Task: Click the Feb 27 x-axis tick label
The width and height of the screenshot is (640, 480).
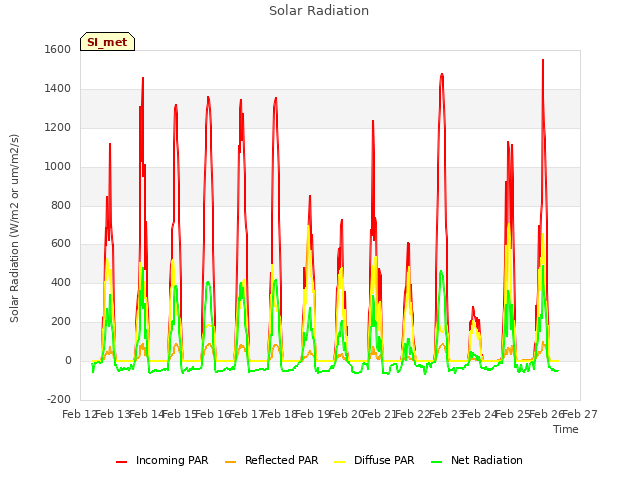Action: point(580,414)
